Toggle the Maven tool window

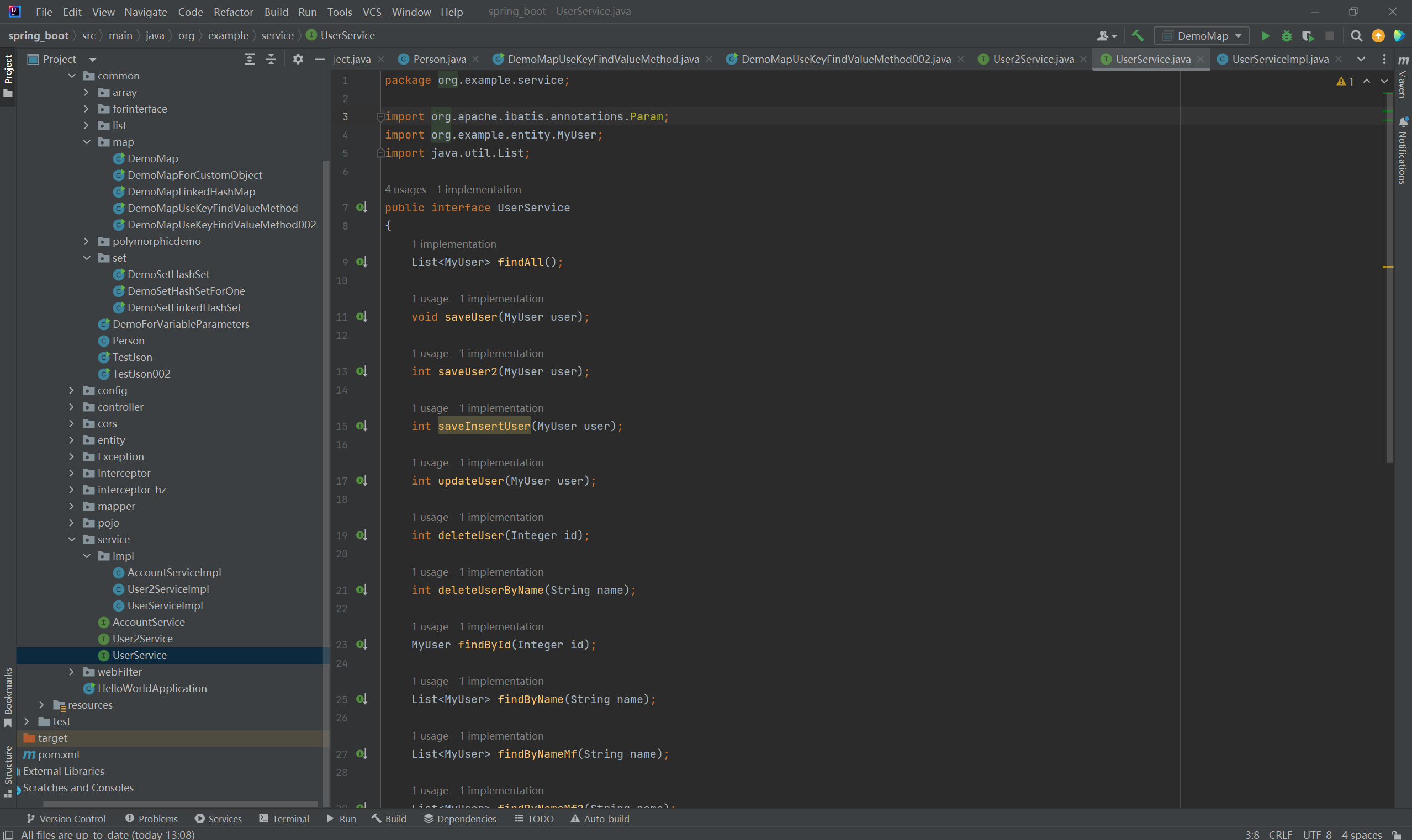coord(1403,76)
